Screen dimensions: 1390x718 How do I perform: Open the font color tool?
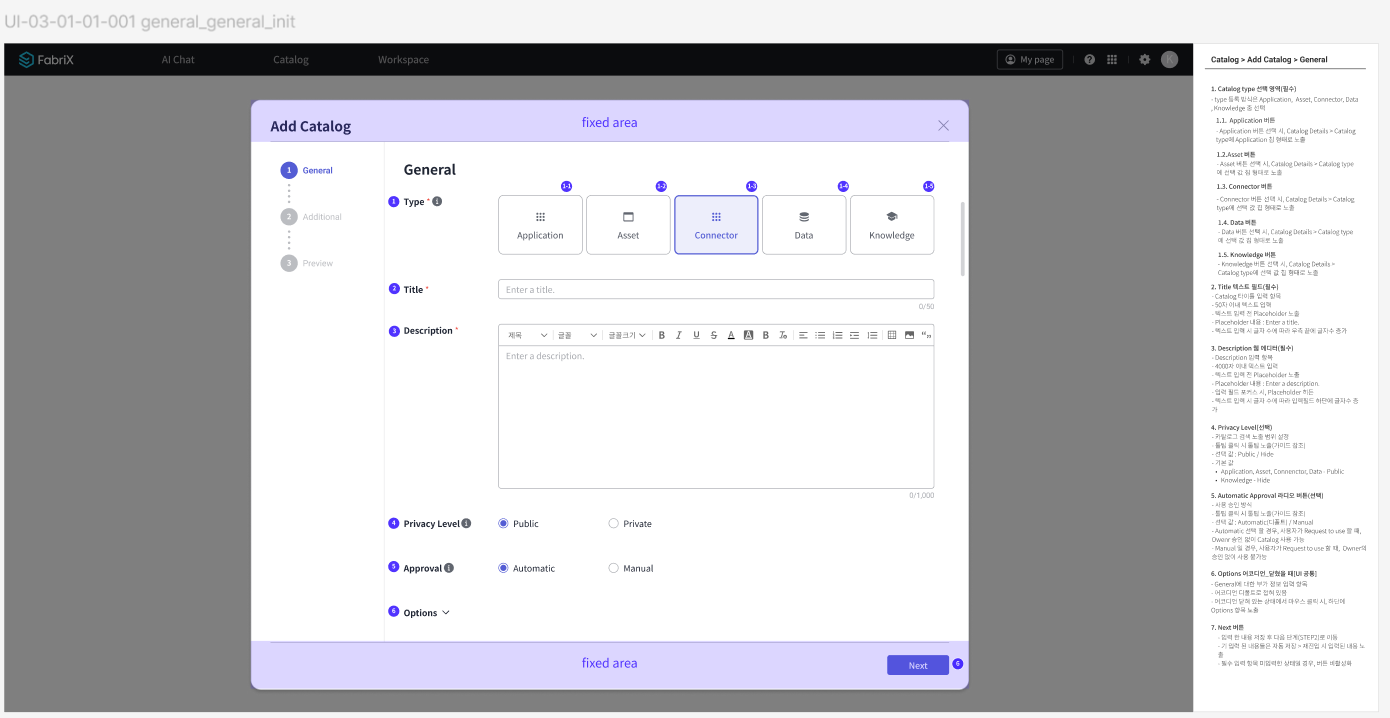(x=731, y=335)
